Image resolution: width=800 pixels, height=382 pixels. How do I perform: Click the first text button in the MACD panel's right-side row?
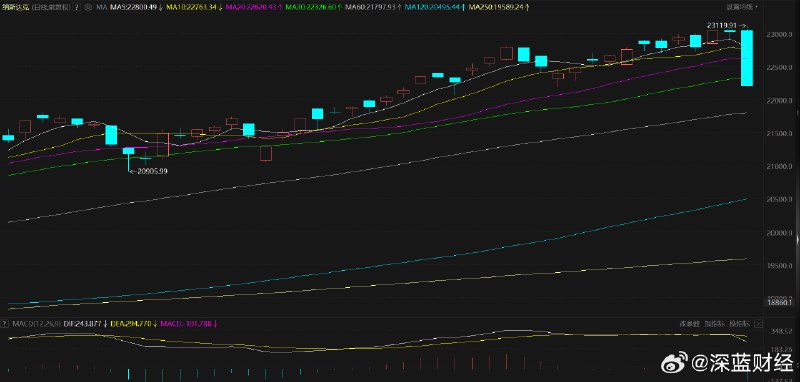point(690,324)
